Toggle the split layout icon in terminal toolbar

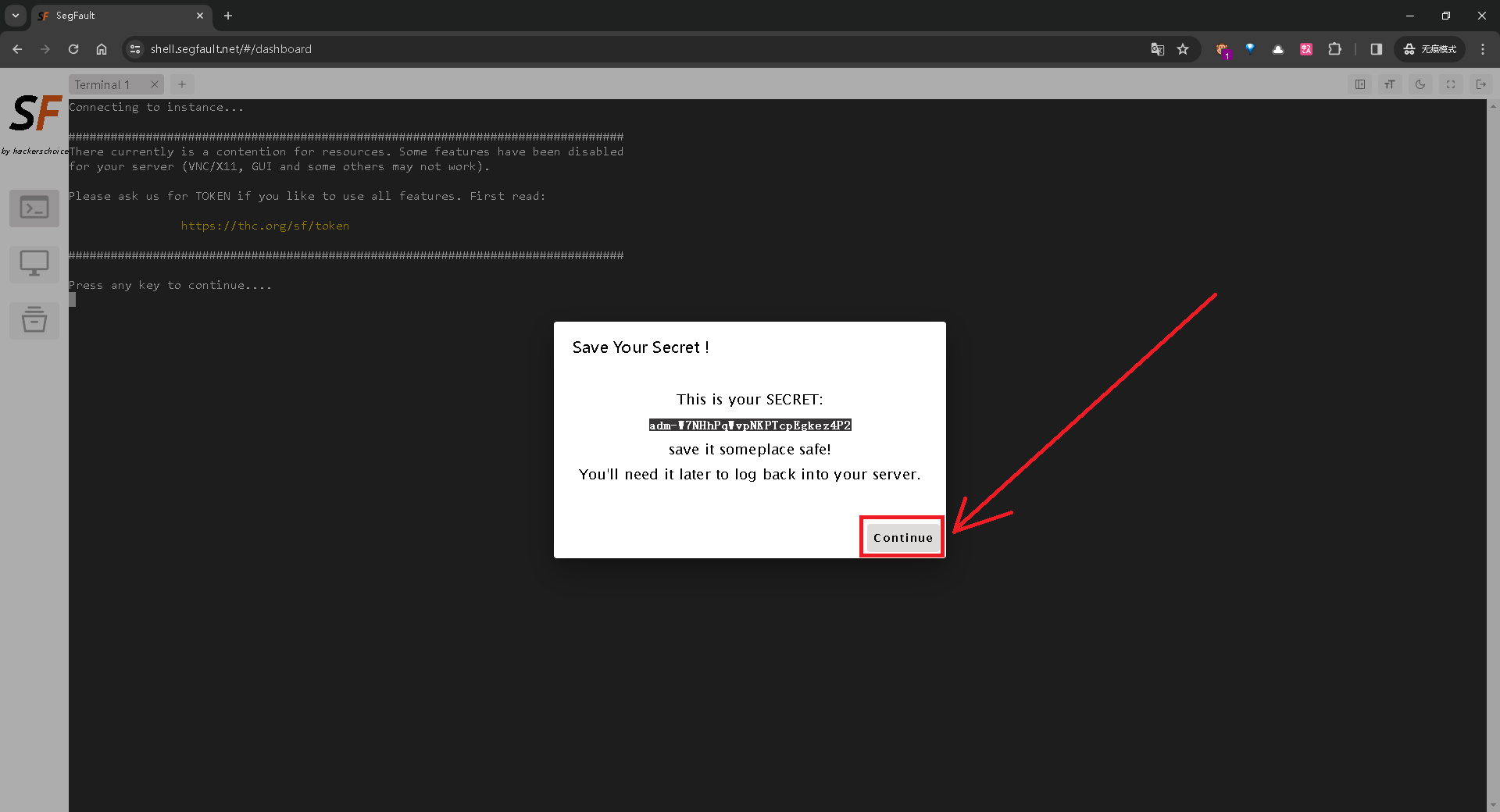tap(1360, 84)
